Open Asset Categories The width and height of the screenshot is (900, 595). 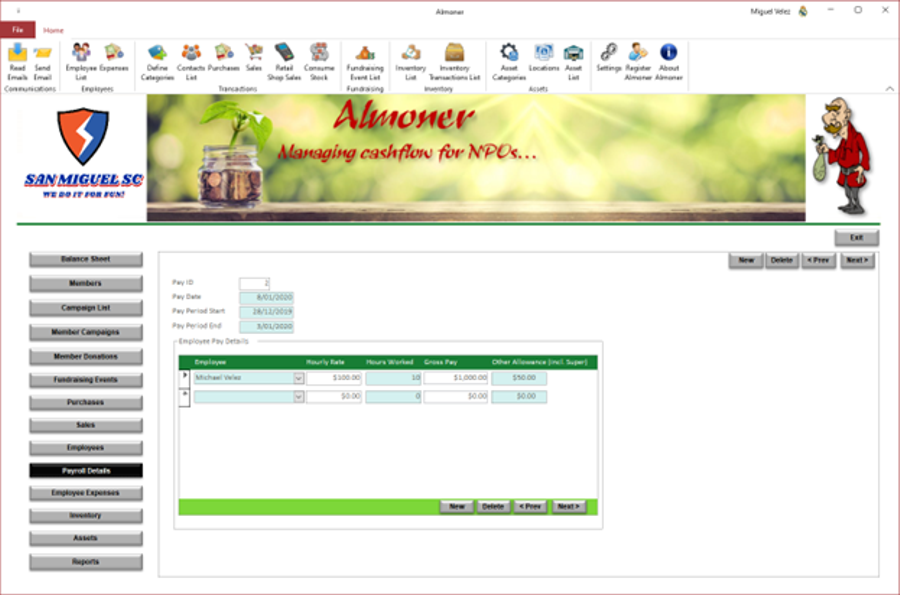point(509,62)
